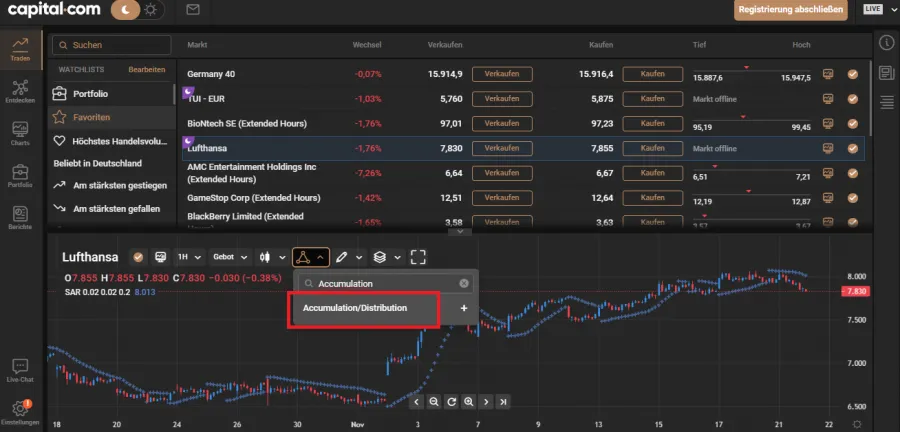This screenshot has width=900, height=432.
Task: Open Live-Chat in sidebar
Action: (x=21, y=371)
